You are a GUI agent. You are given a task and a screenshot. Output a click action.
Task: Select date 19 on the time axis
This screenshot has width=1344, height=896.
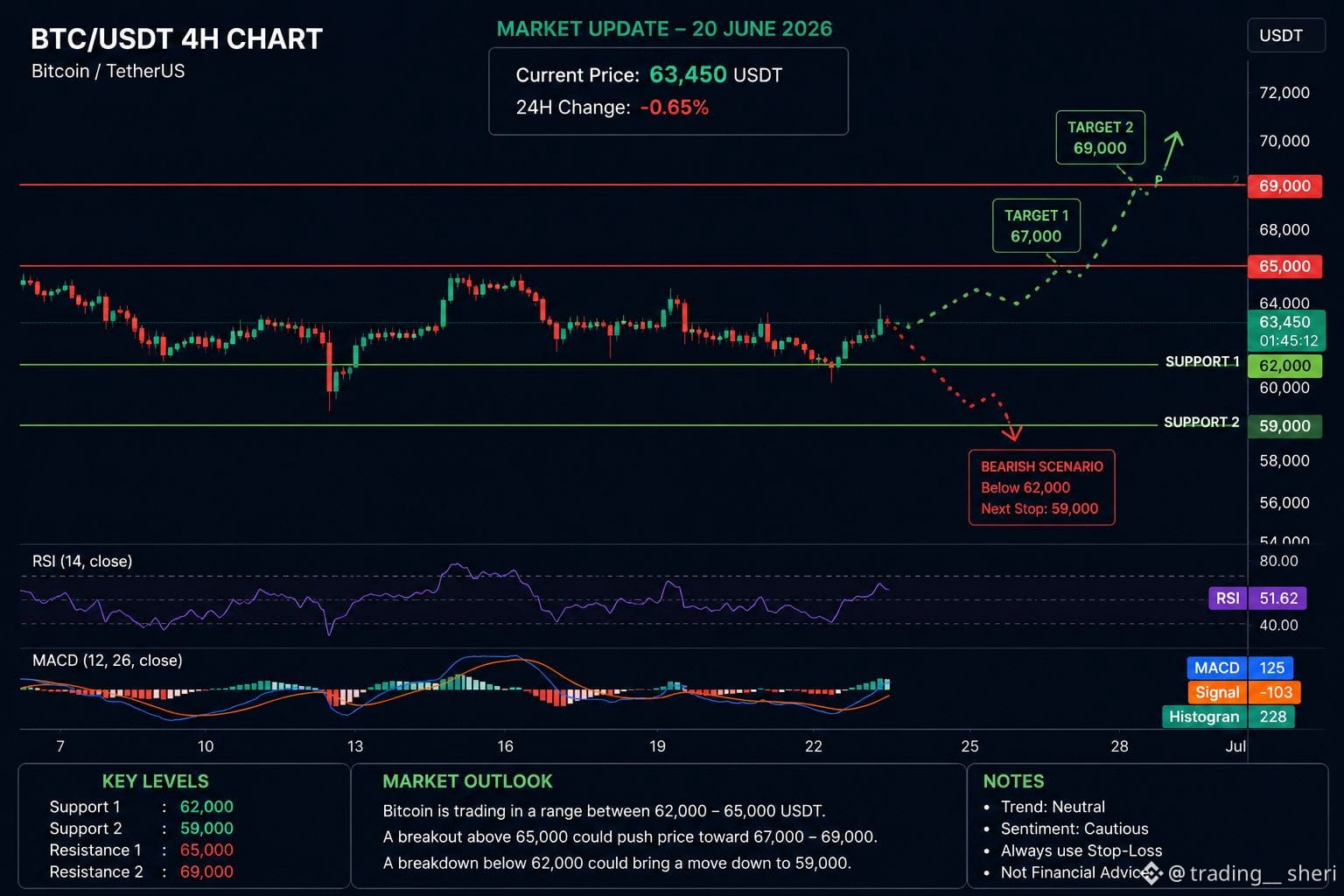click(x=657, y=746)
